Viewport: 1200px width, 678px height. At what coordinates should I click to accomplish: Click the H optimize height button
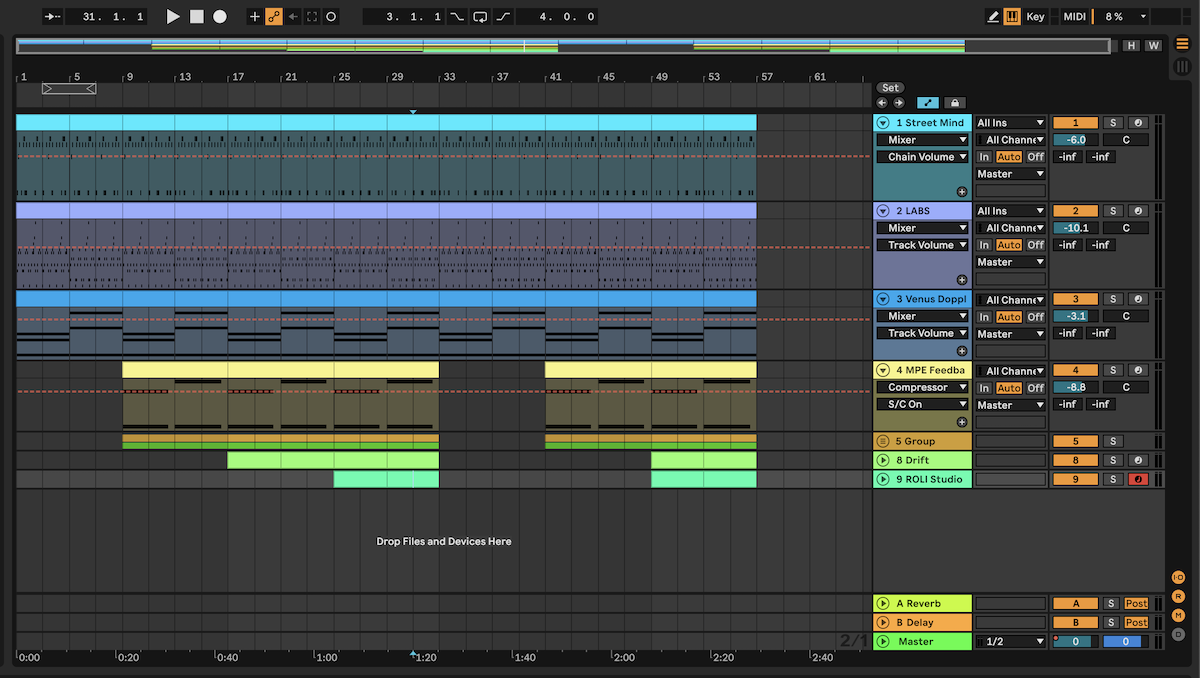pos(1131,45)
